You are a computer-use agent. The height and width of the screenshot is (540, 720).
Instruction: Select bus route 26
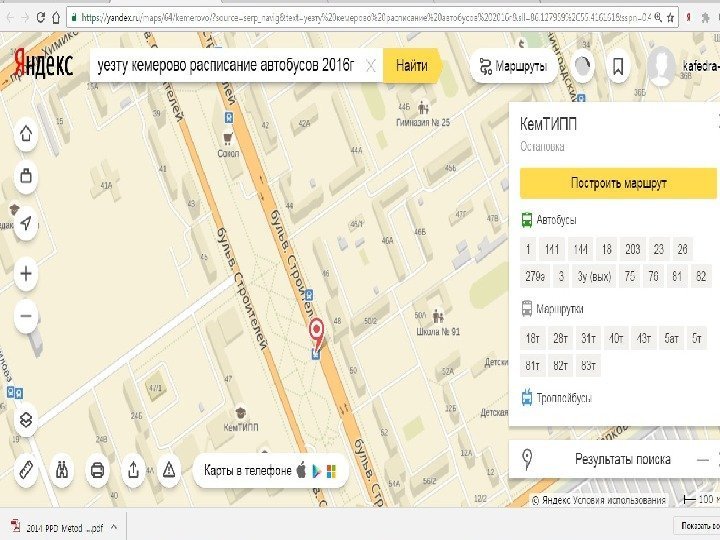point(682,249)
